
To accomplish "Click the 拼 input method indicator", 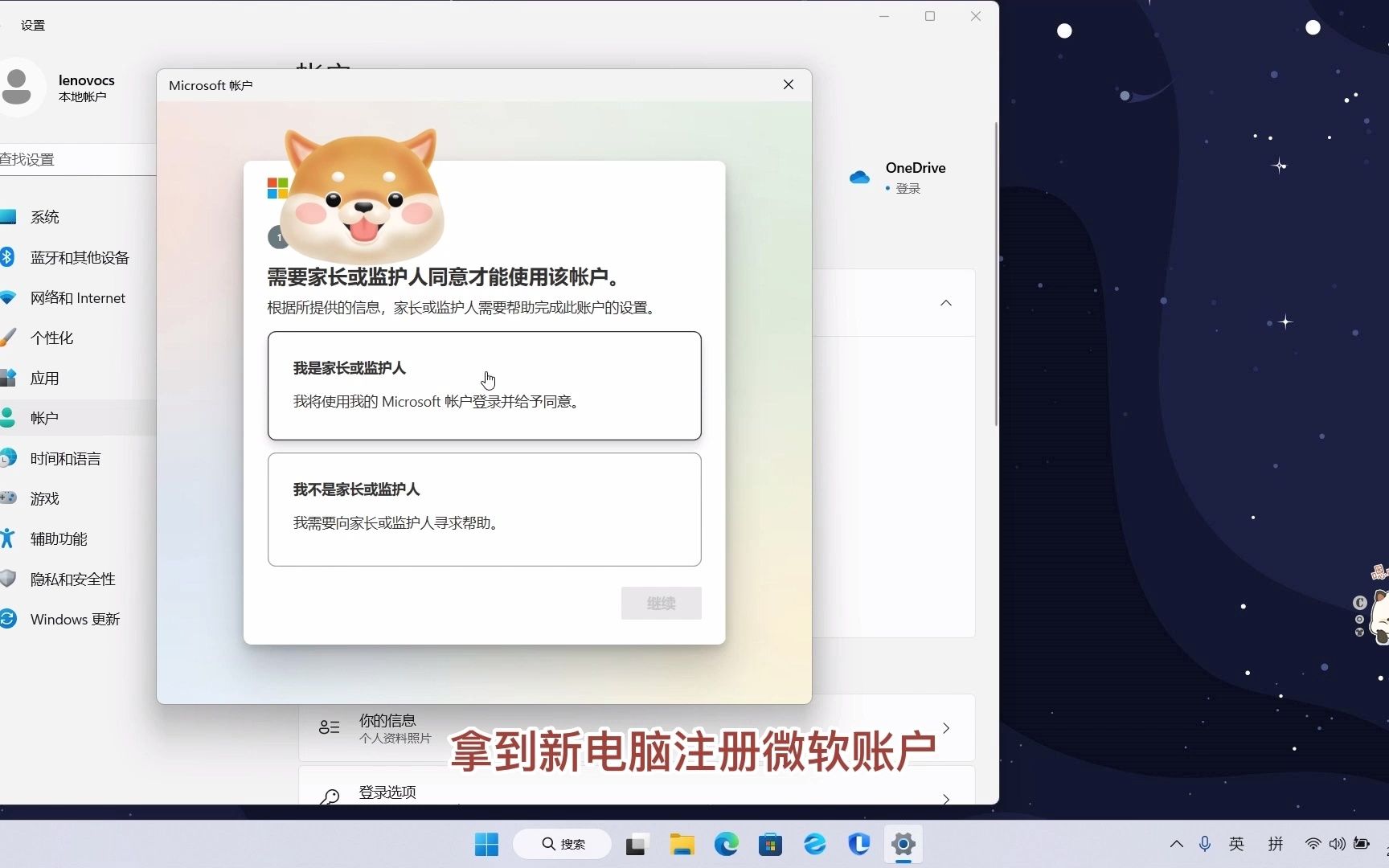I will [1275, 844].
